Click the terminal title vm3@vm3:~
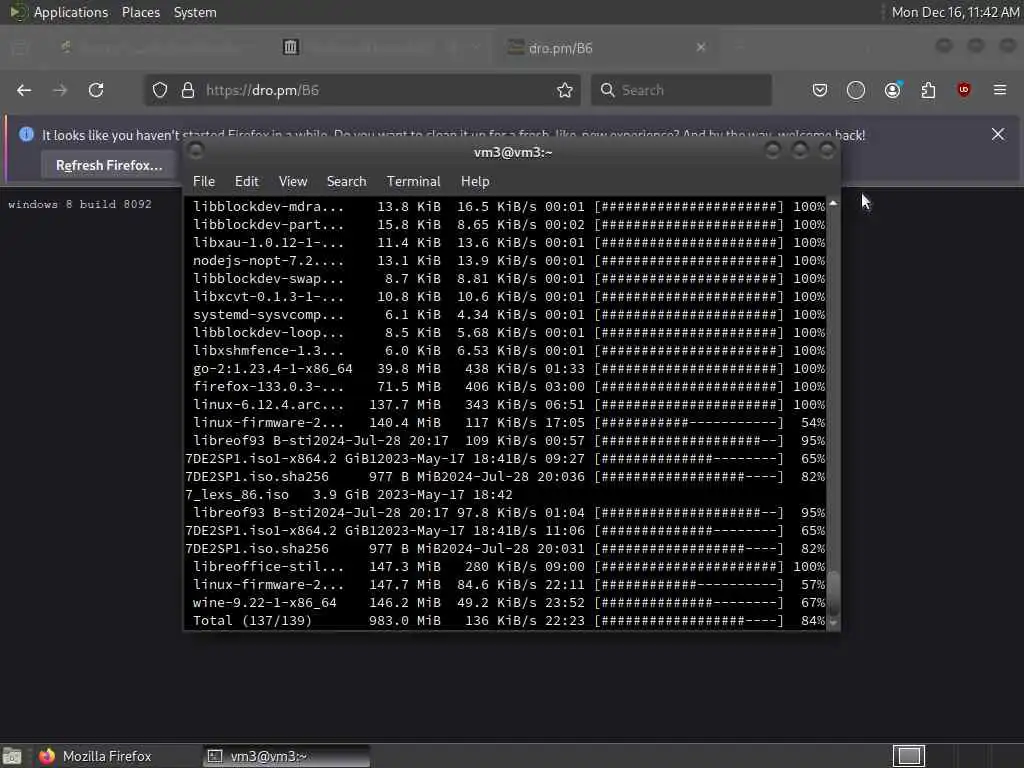The width and height of the screenshot is (1024, 768). coord(513,152)
